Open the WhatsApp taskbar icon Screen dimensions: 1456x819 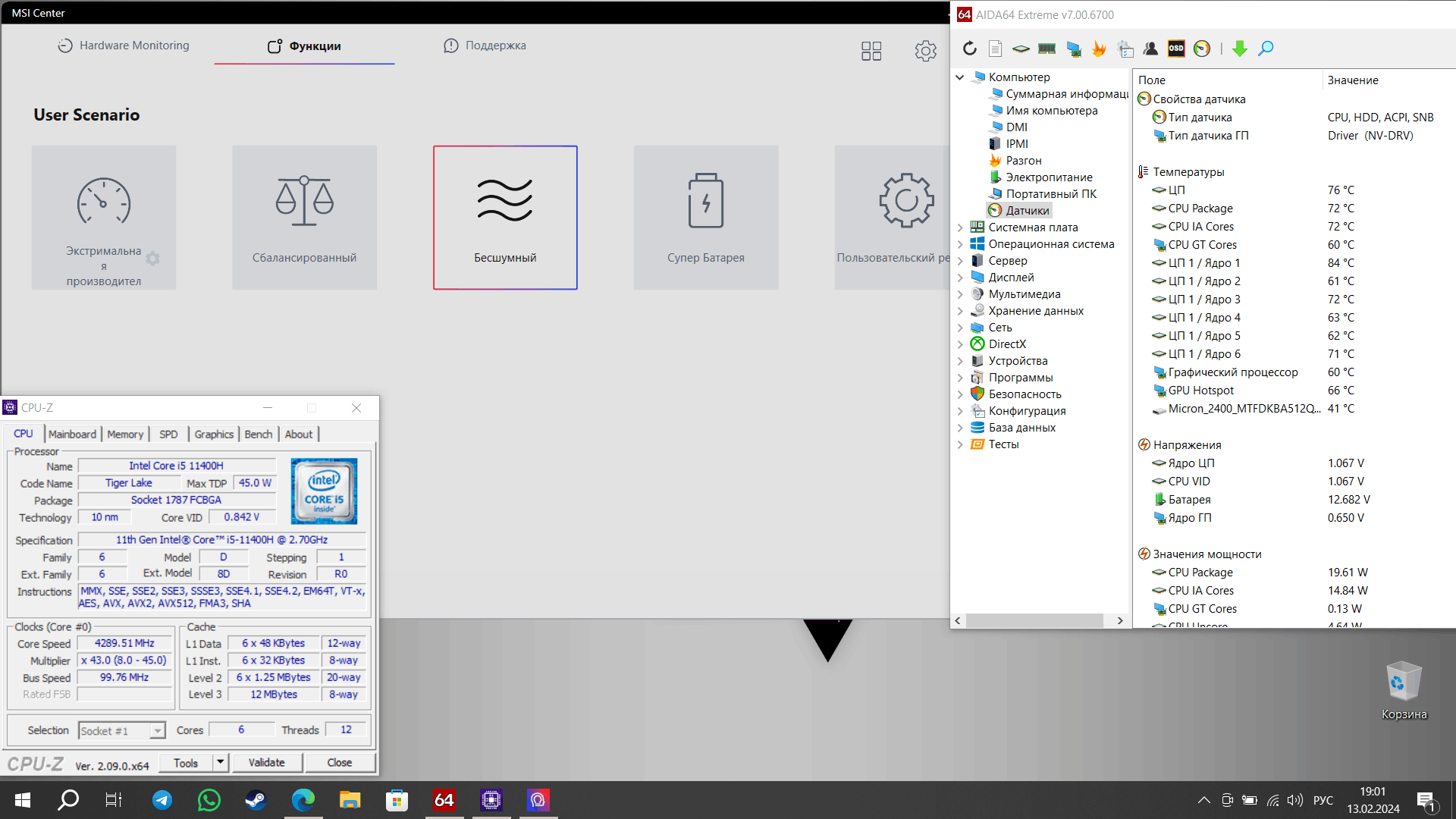click(x=209, y=800)
